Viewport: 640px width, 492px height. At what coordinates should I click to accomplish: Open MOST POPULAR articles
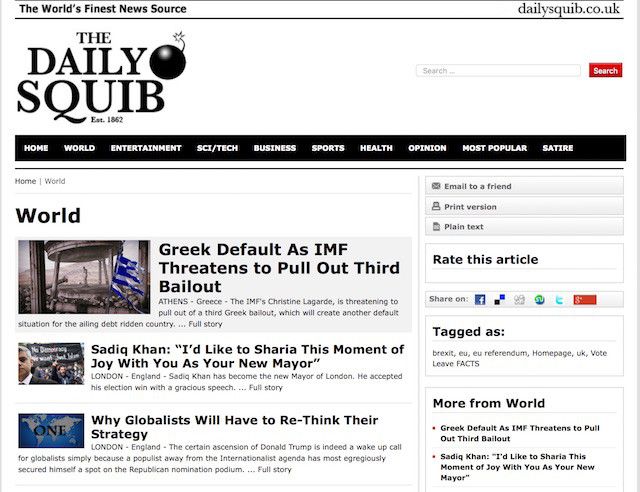(x=494, y=148)
